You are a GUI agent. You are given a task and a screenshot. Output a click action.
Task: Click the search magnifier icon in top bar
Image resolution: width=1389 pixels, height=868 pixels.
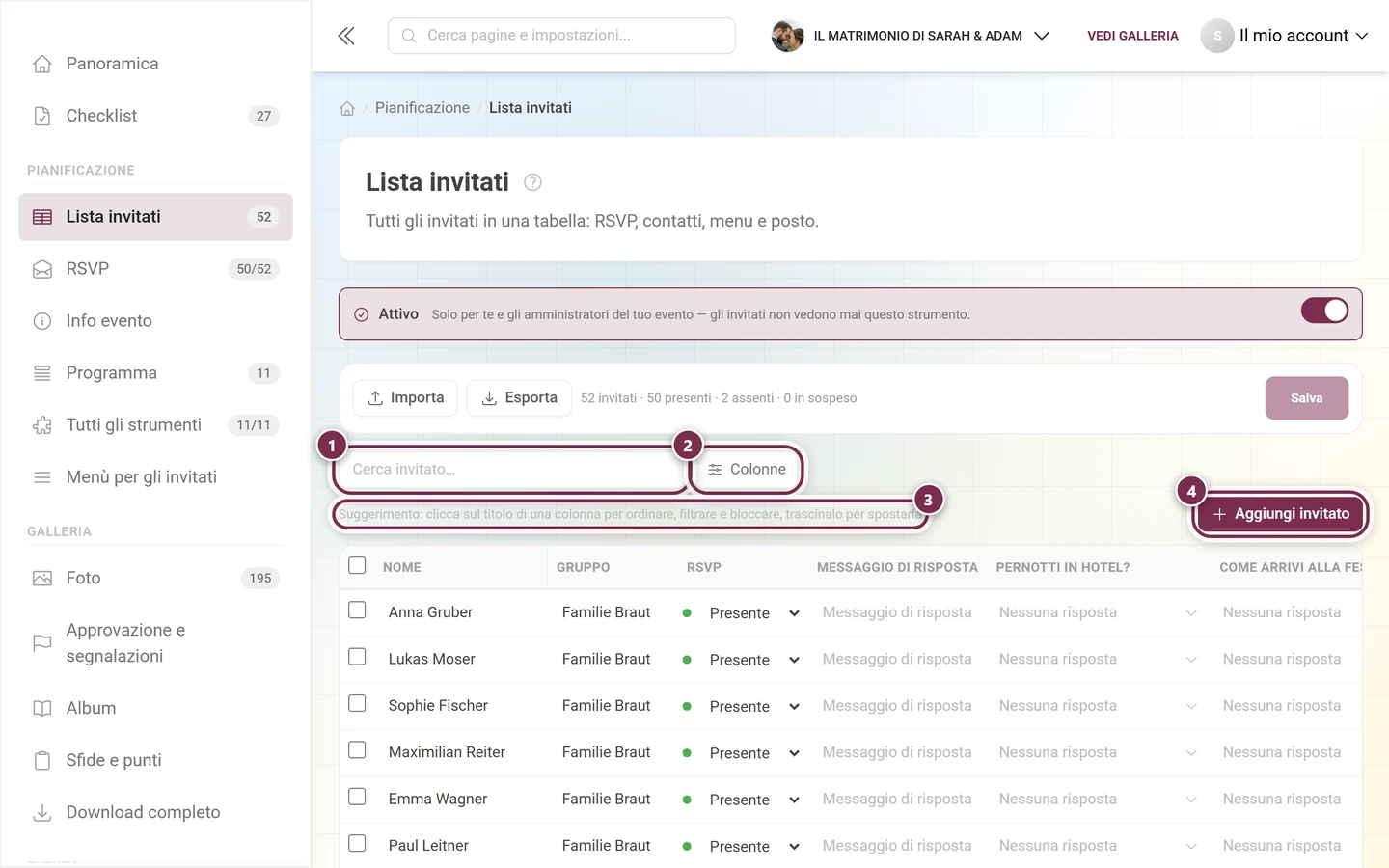click(x=409, y=36)
